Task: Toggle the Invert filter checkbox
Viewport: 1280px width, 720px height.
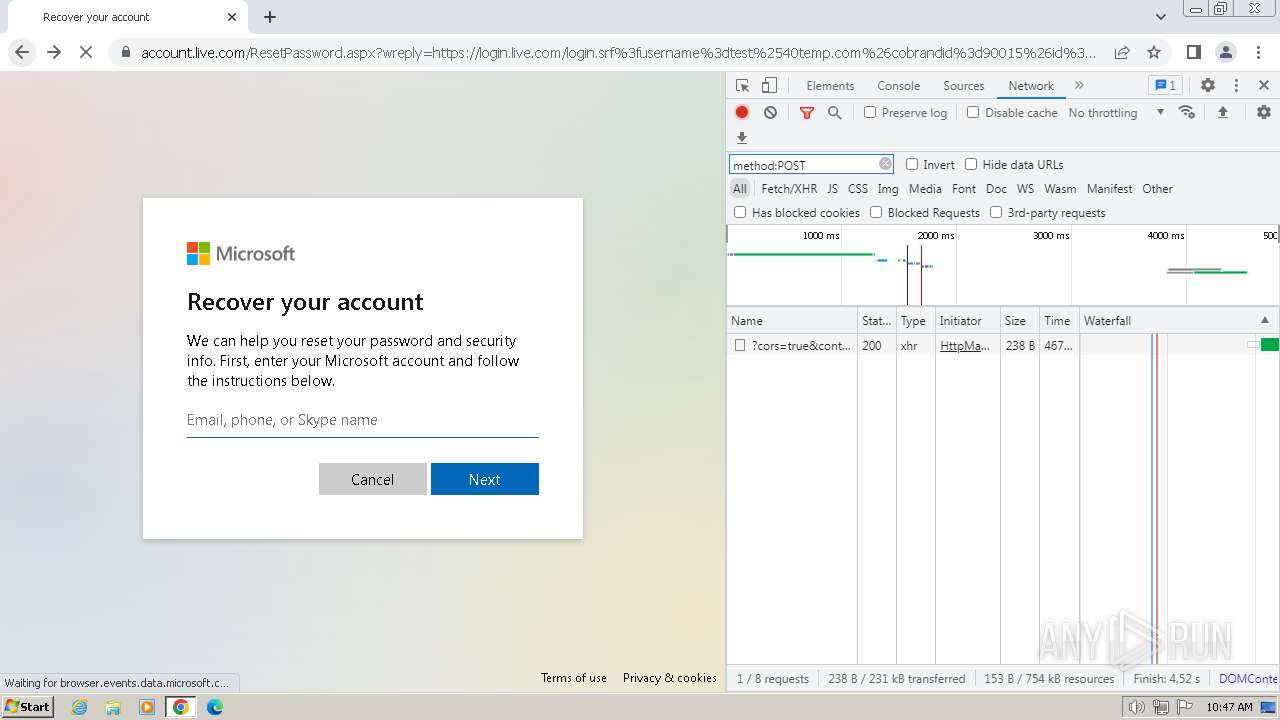Action: coord(912,165)
